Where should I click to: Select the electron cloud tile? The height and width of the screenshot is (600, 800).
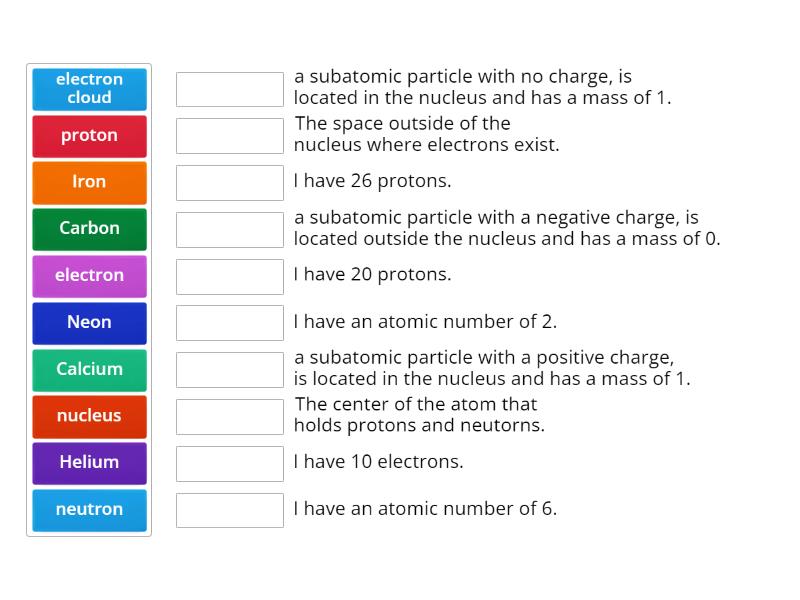(x=89, y=88)
